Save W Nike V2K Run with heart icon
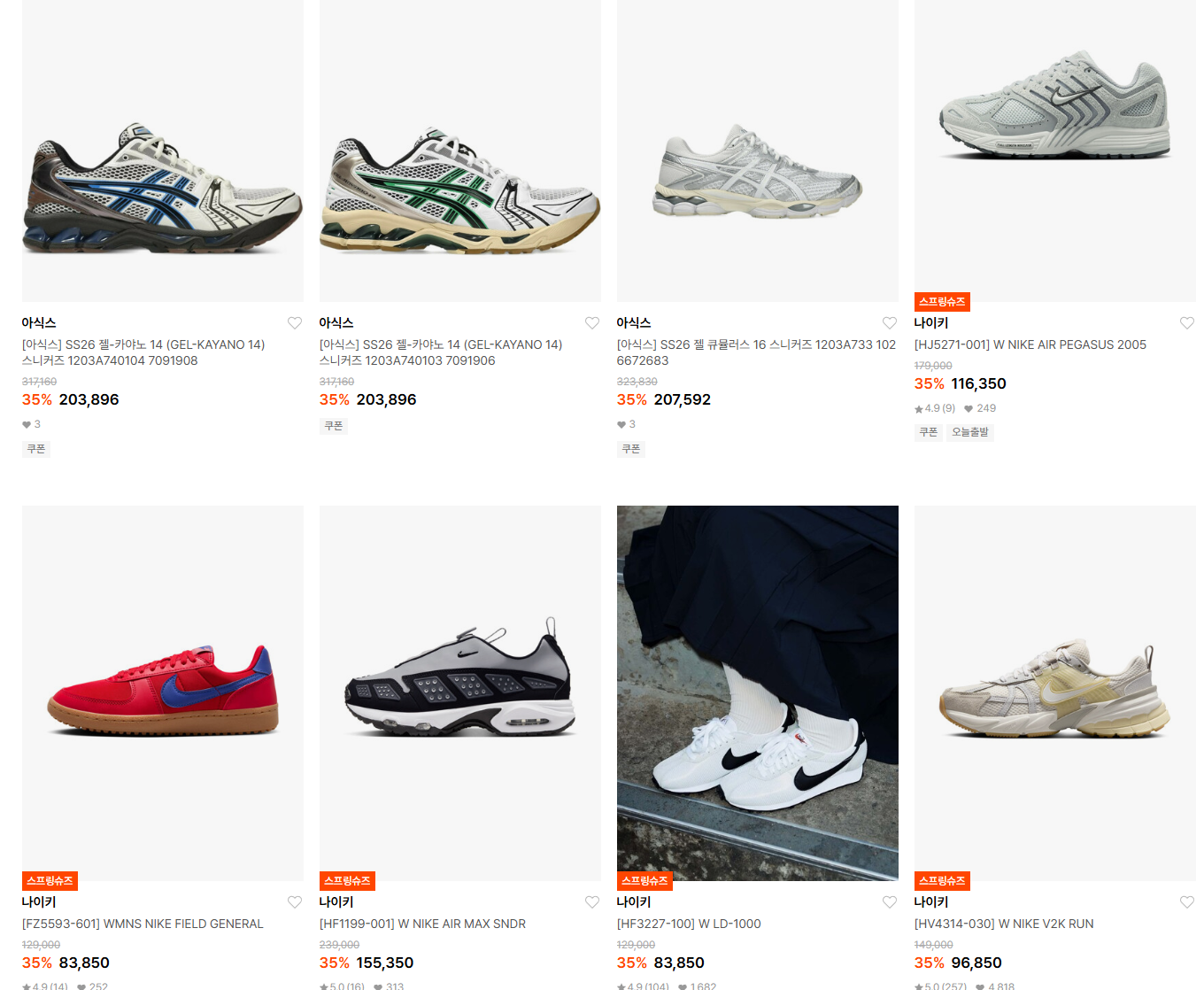Image resolution: width=1204 pixels, height=990 pixels. pos(1187,902)
